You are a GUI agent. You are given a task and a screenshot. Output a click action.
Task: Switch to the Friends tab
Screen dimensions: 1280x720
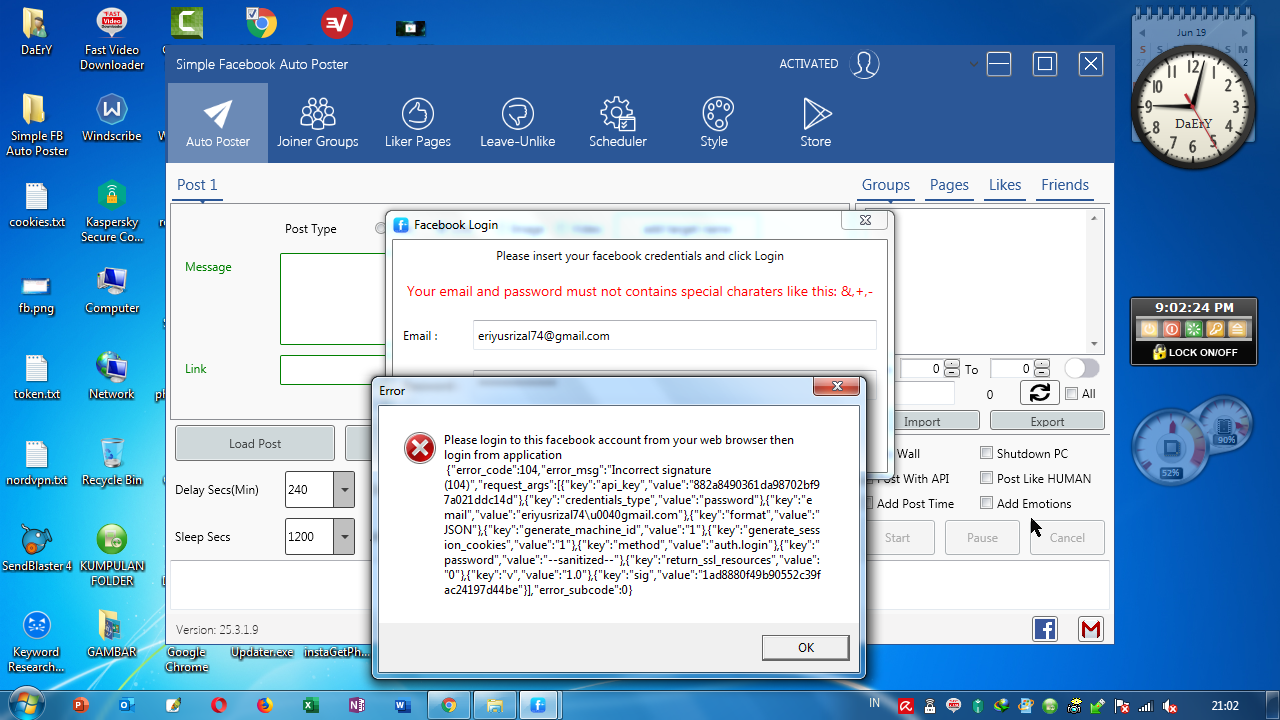click(x=1065, y=185)
